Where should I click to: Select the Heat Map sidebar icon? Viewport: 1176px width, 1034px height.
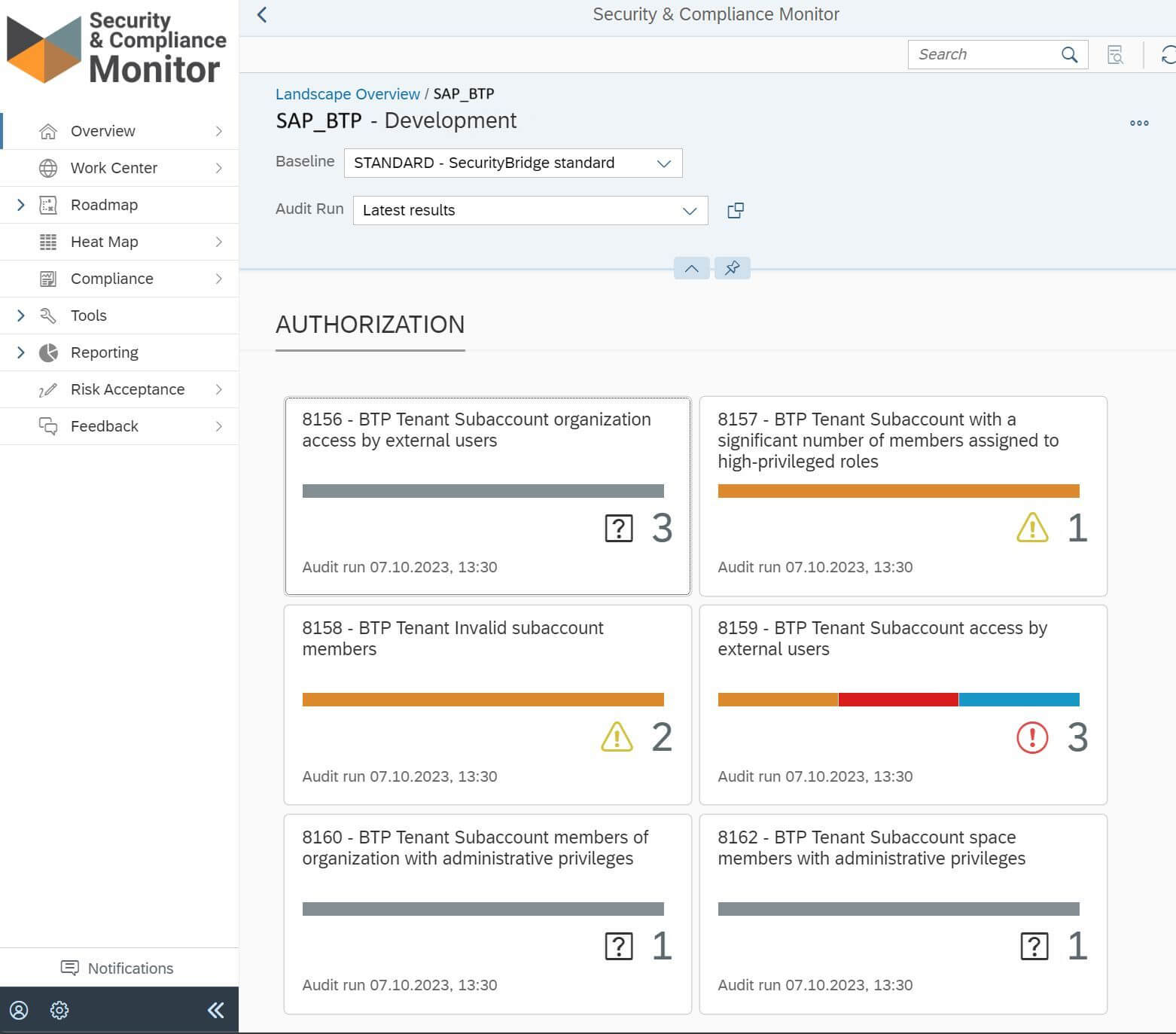click(x=48, y=242)
